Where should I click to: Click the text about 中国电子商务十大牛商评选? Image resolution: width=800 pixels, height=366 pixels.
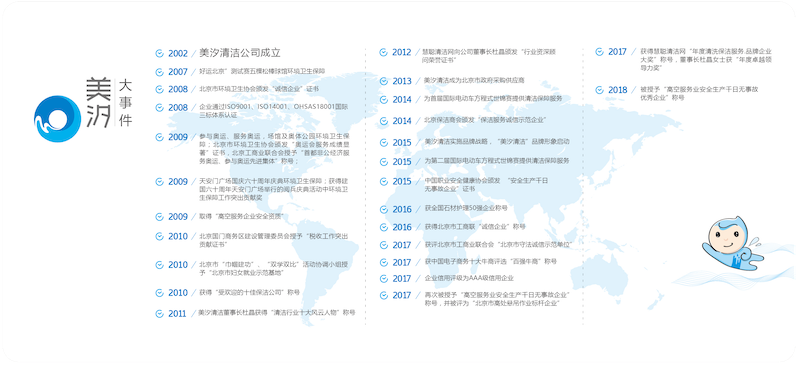click(490, 261)
